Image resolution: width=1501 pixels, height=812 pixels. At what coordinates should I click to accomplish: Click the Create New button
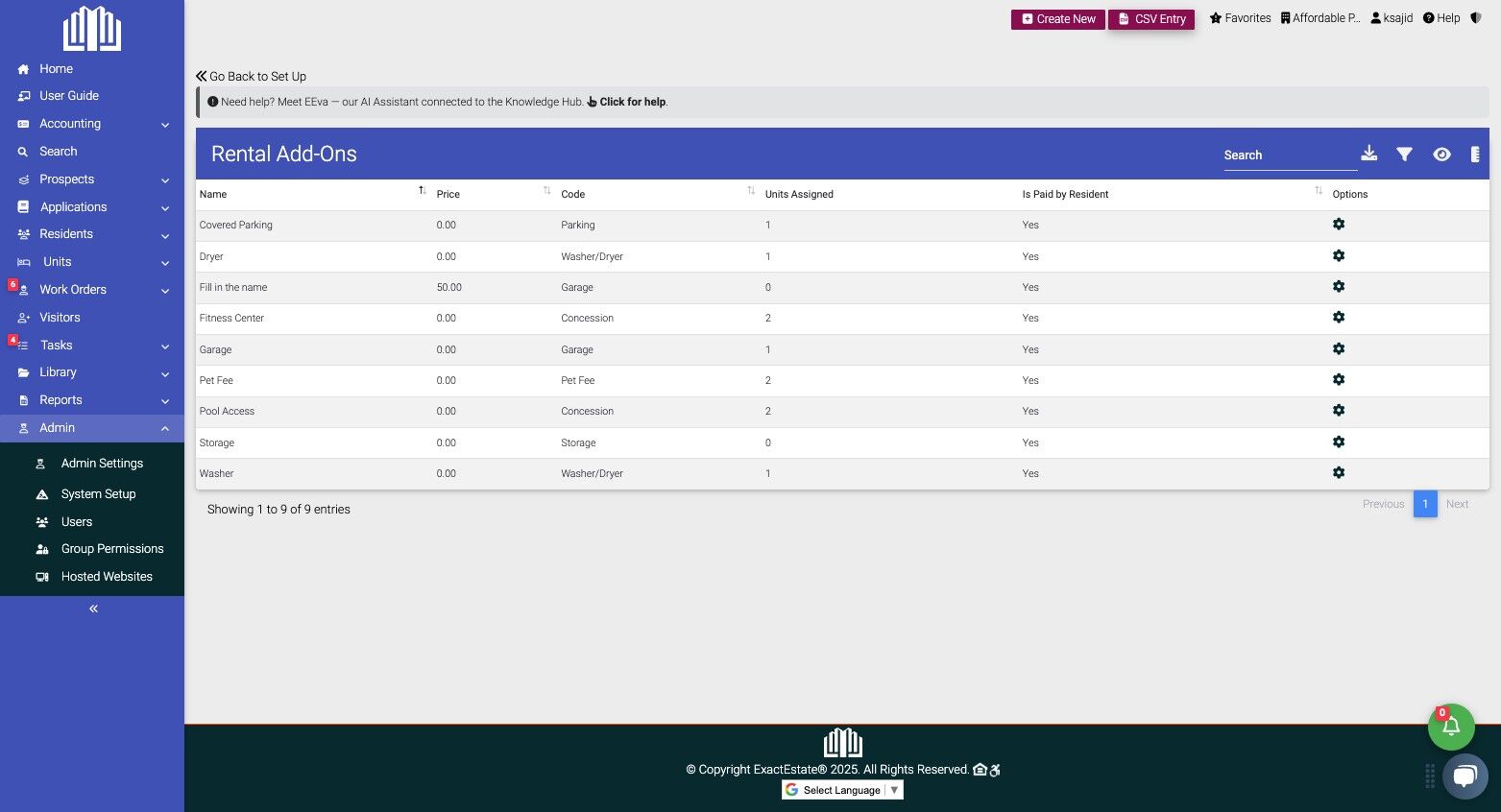click(x=1058, y=19)
